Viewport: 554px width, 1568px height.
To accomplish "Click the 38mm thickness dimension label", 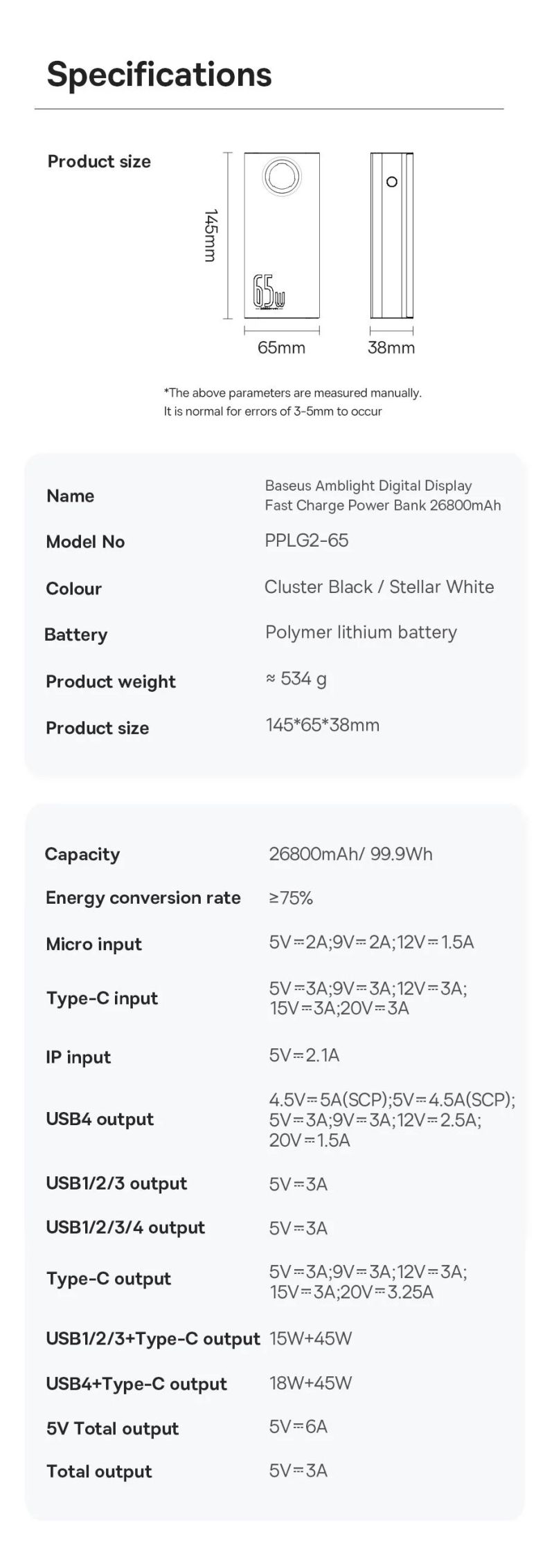I will pyautogui.click(x=391, y=347).
